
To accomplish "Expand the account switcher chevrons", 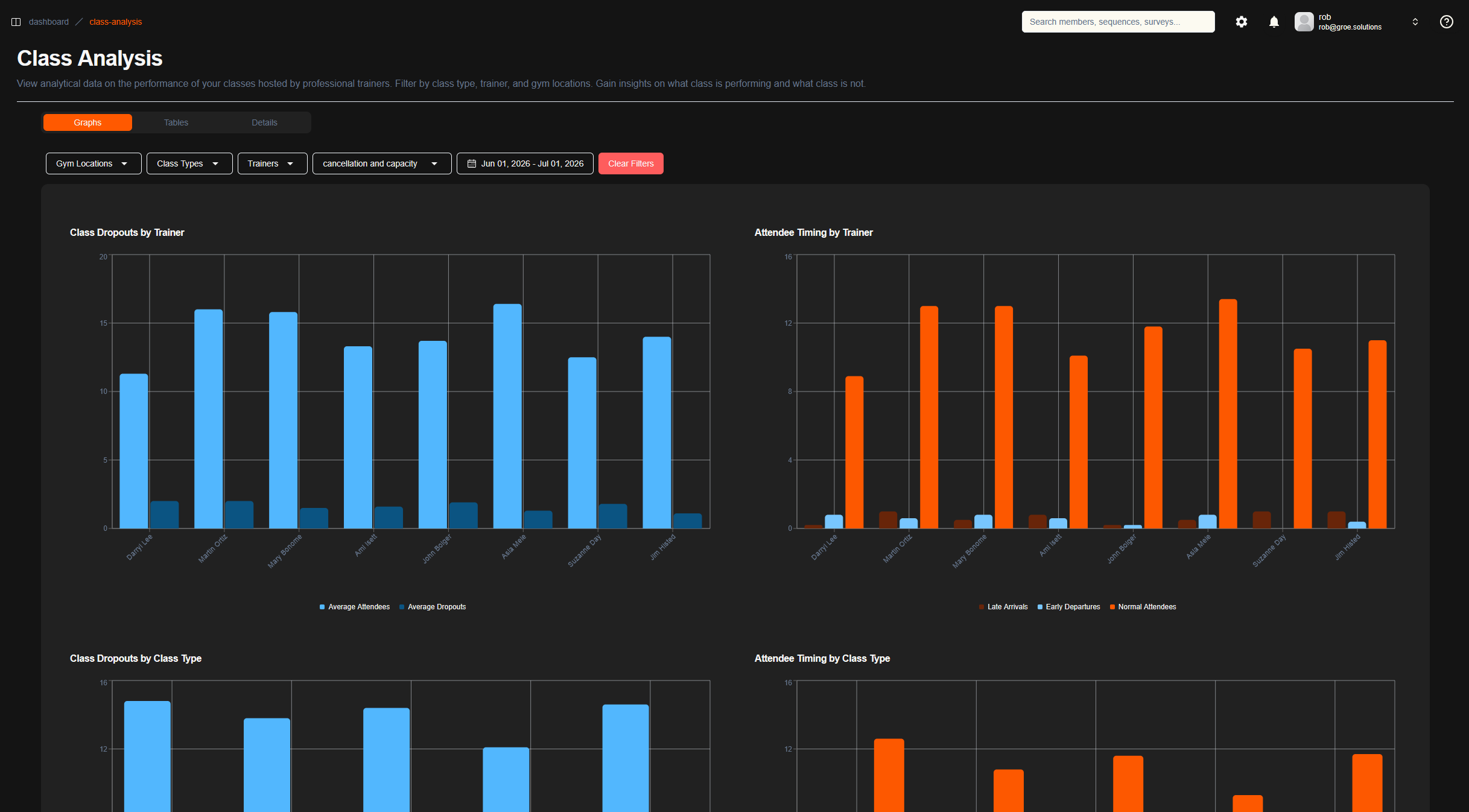I will pos(1415,22).
